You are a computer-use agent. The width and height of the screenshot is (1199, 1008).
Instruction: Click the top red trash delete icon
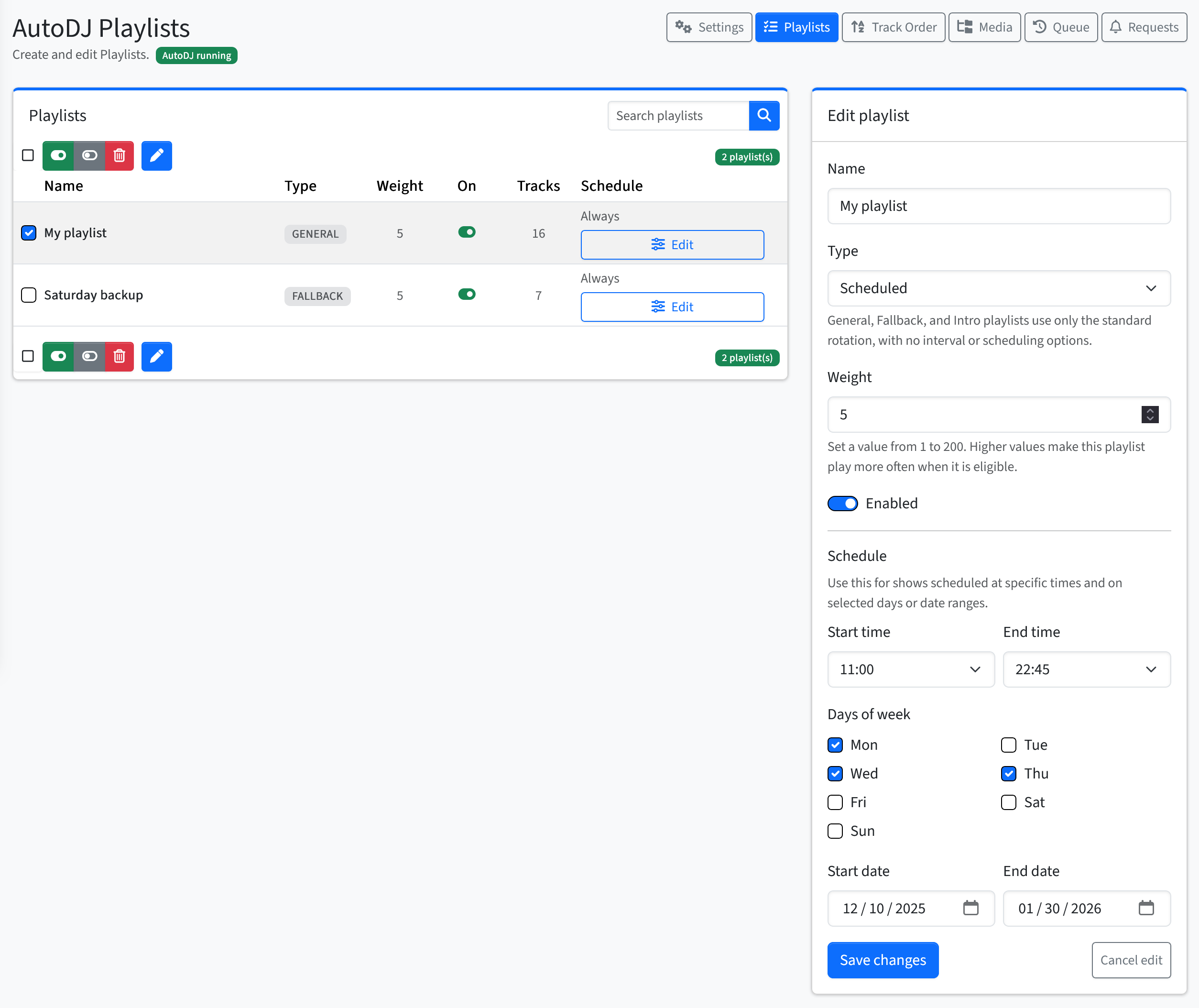(120, 155)
